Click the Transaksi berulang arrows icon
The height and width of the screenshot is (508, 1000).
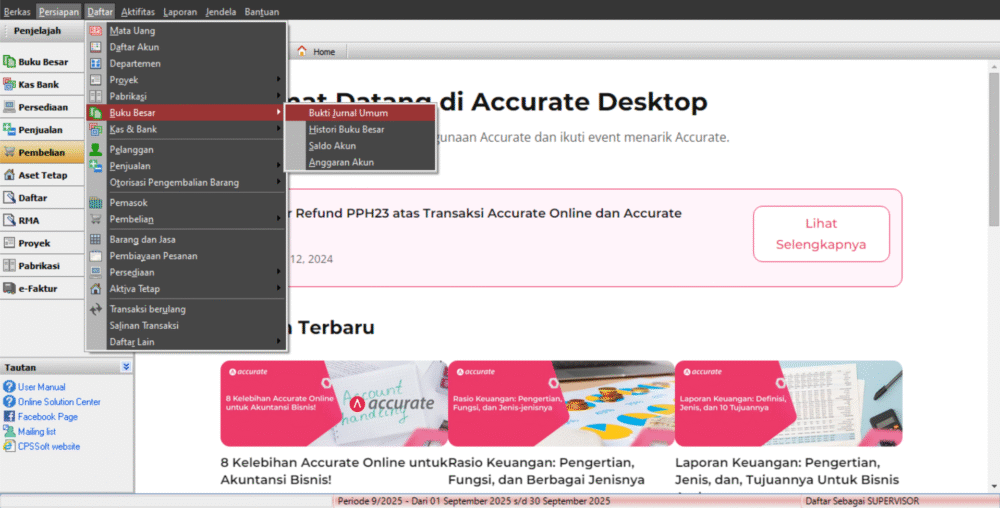[96, 309]
